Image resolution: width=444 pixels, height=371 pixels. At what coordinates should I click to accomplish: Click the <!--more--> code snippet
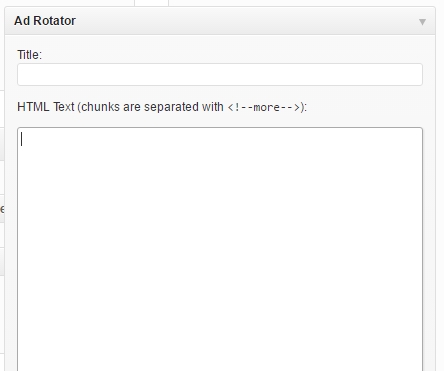click(264, 107)
